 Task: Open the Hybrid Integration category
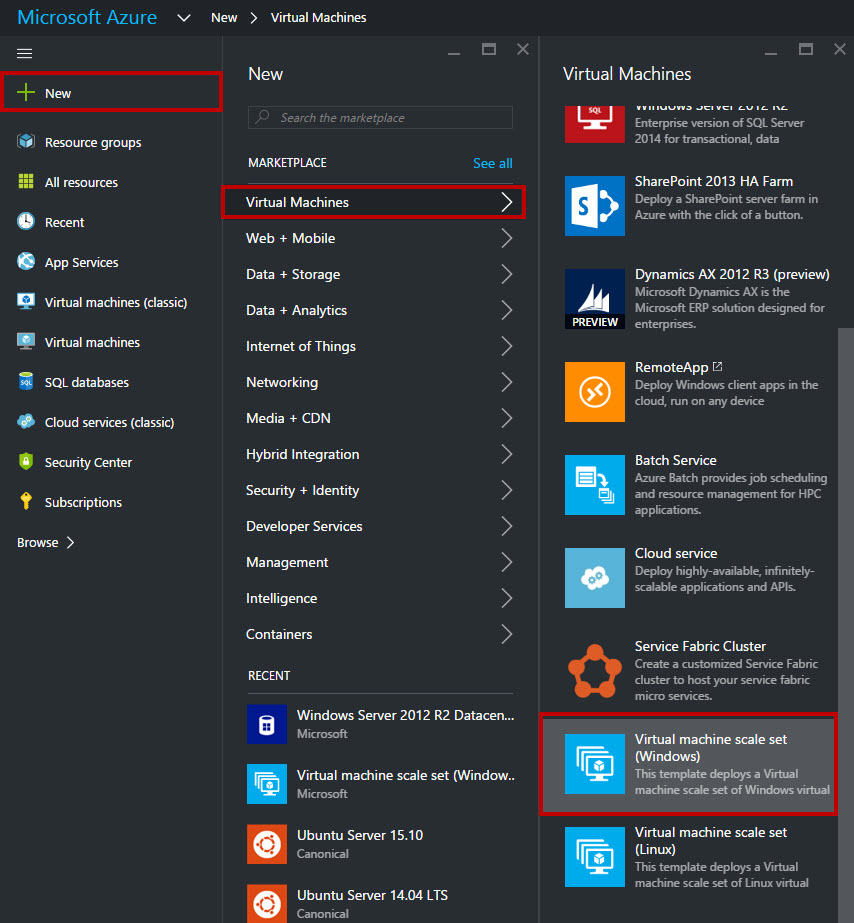coord(380,454)
